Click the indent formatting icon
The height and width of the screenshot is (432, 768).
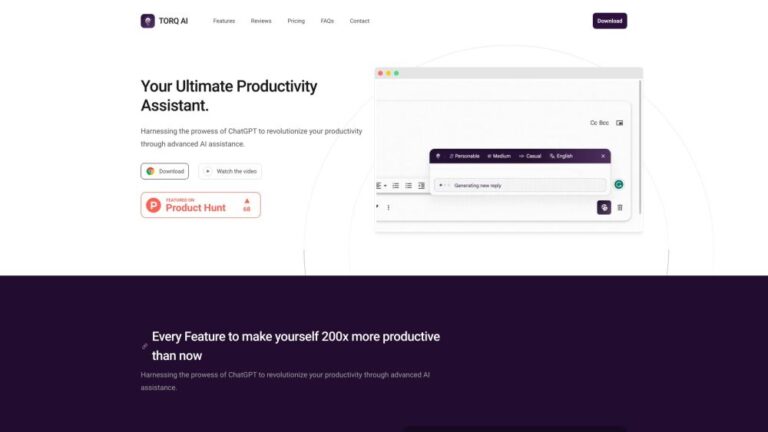pos(421,186)
